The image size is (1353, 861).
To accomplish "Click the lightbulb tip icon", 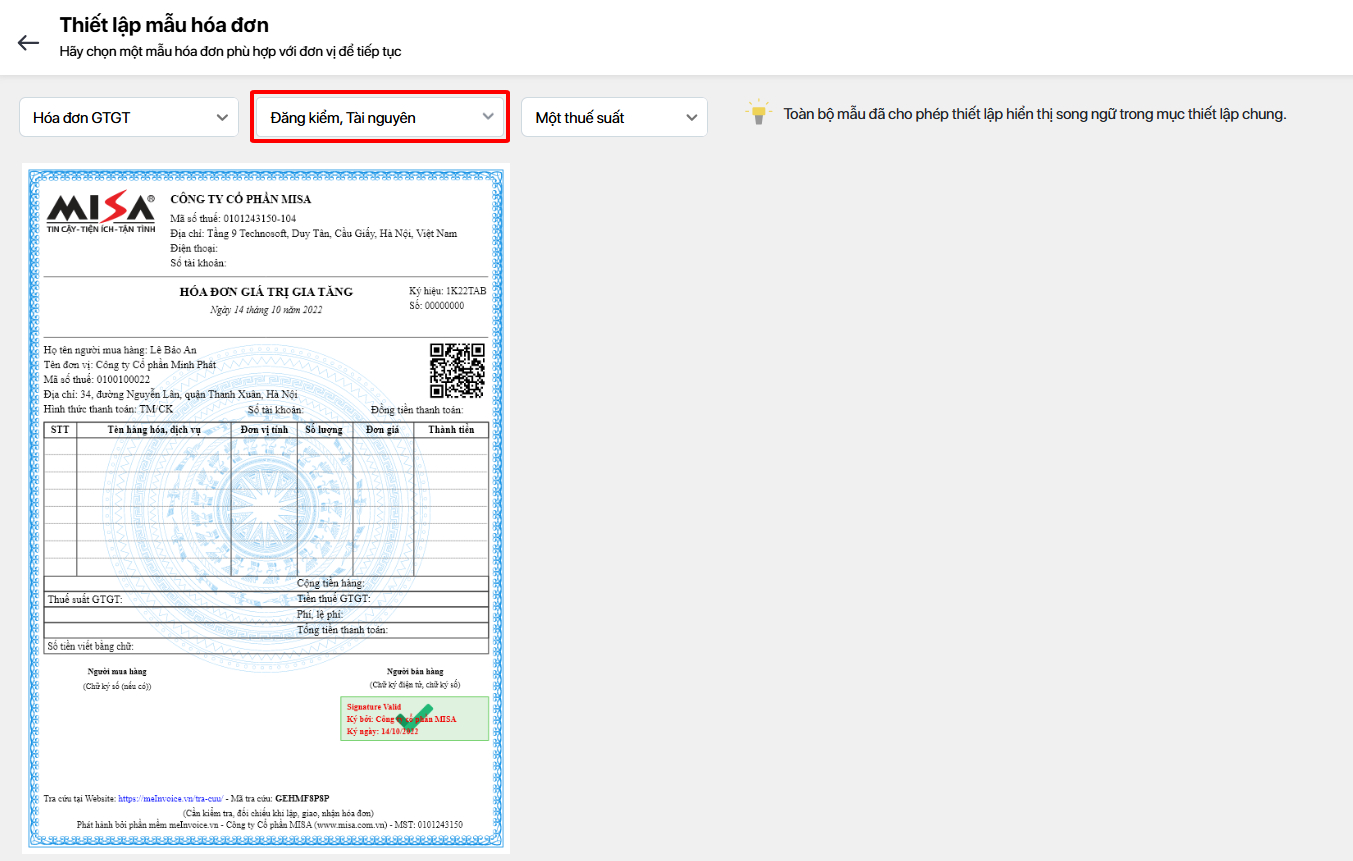I will (759, 112).
